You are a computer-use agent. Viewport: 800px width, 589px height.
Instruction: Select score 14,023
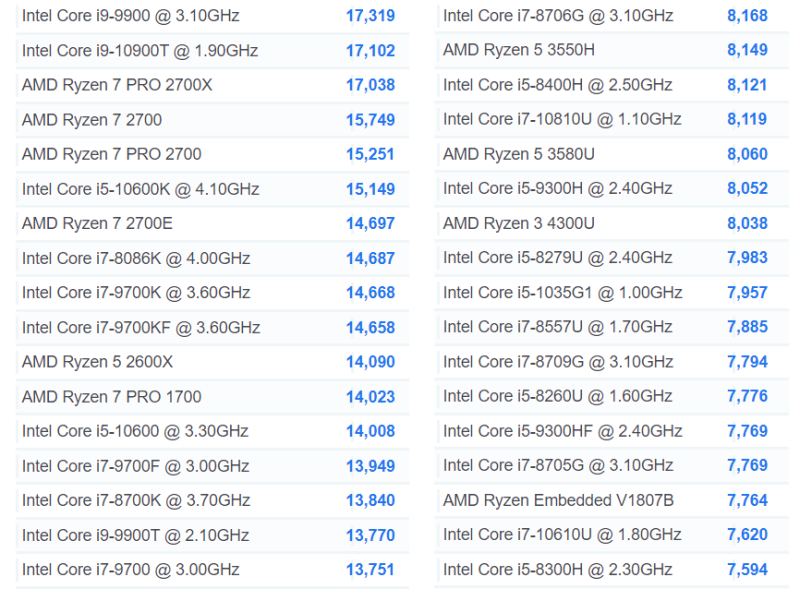370,397
